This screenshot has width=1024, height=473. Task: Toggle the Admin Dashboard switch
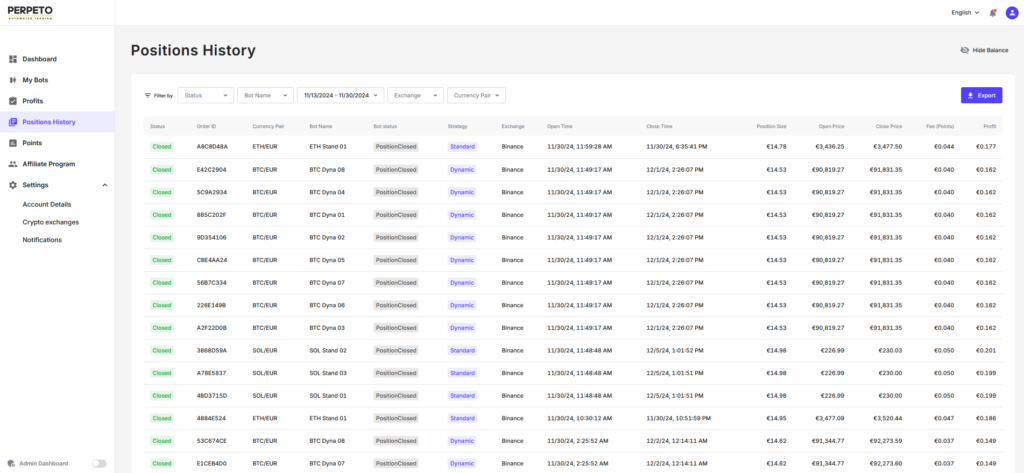(99, 463)
